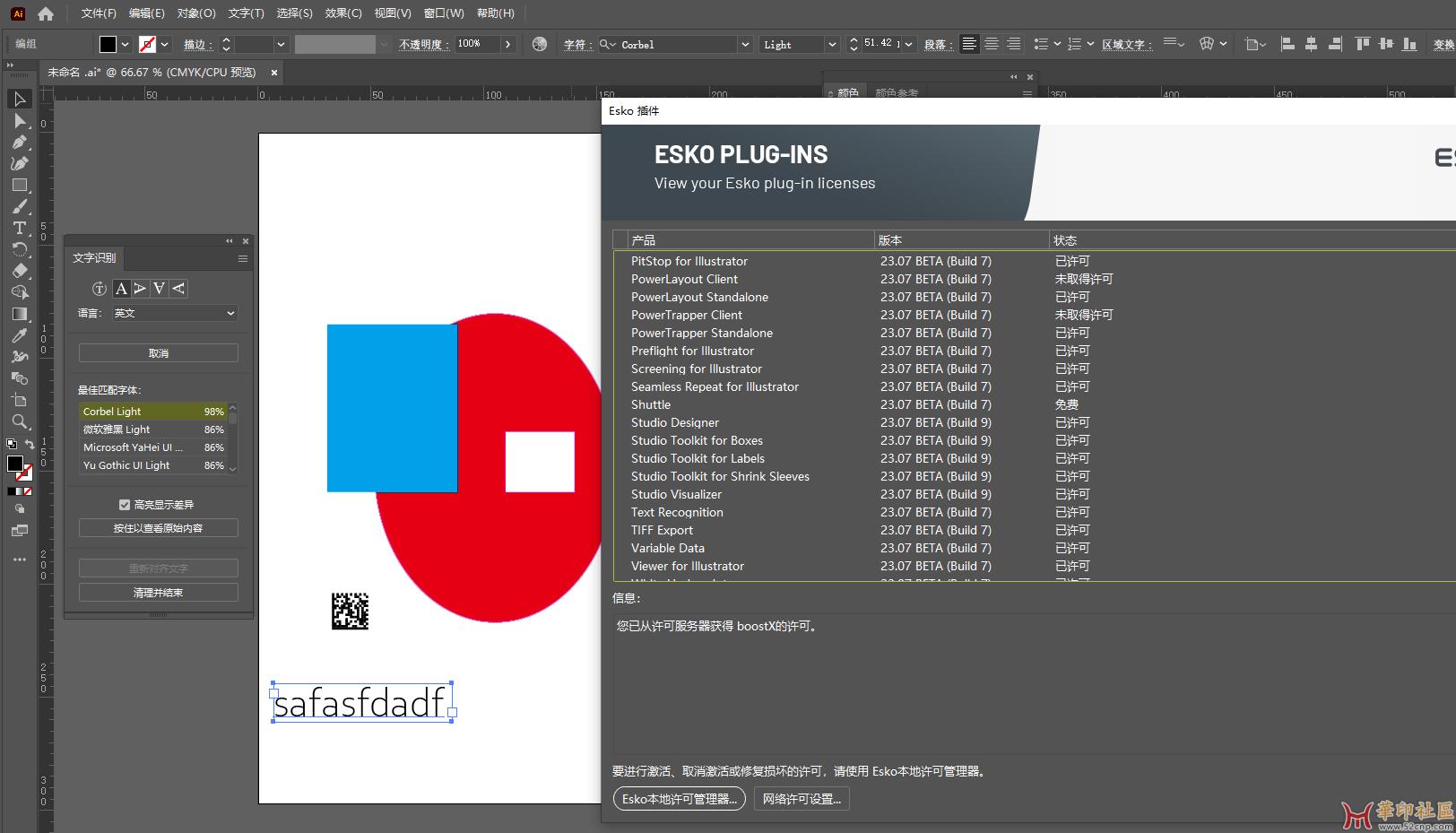Click the black fill color swatch in control bar
This screenshot has width=1456, height=833.
108,44
